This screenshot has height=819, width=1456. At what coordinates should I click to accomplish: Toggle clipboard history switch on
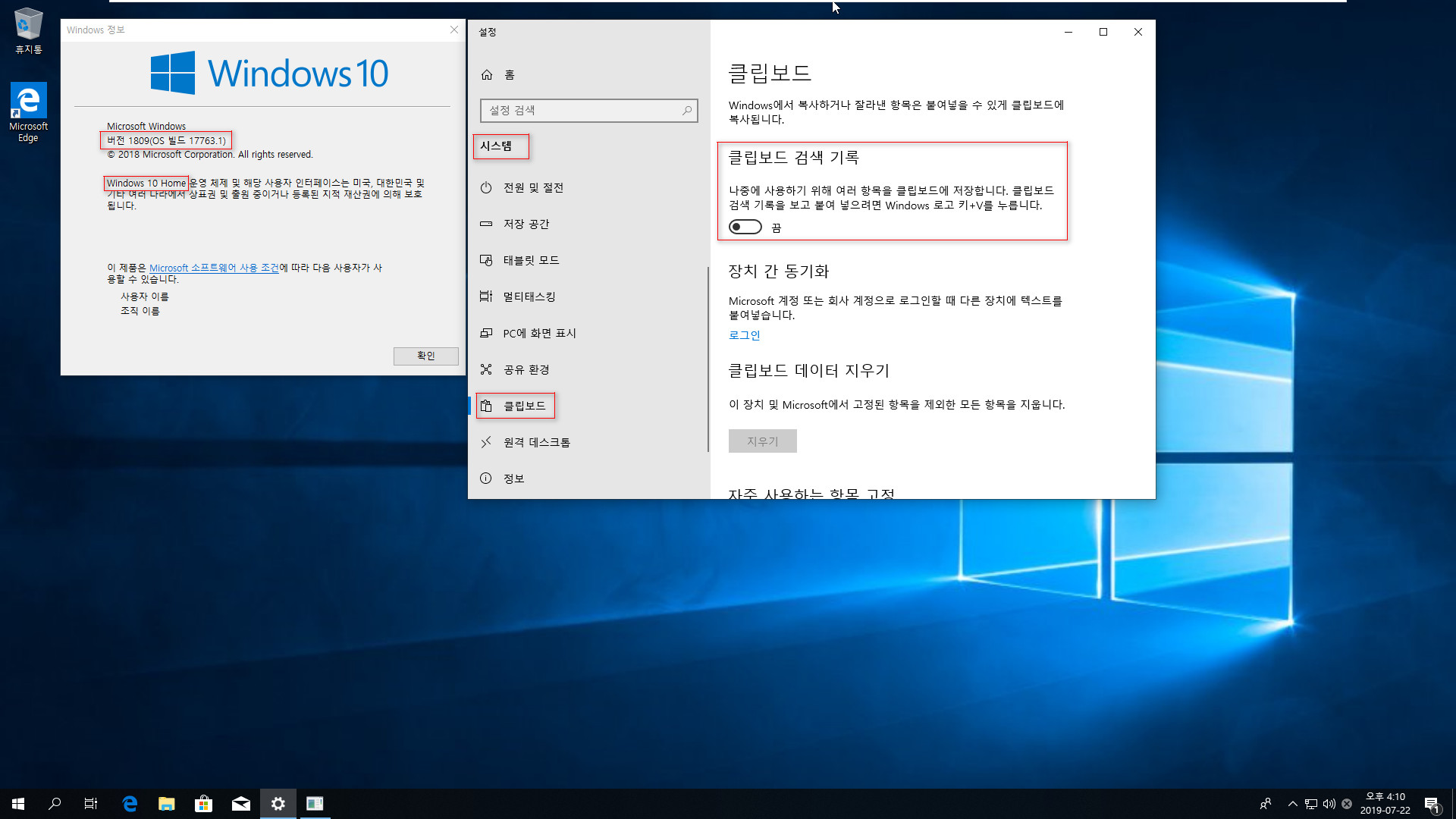coord(745,227)
